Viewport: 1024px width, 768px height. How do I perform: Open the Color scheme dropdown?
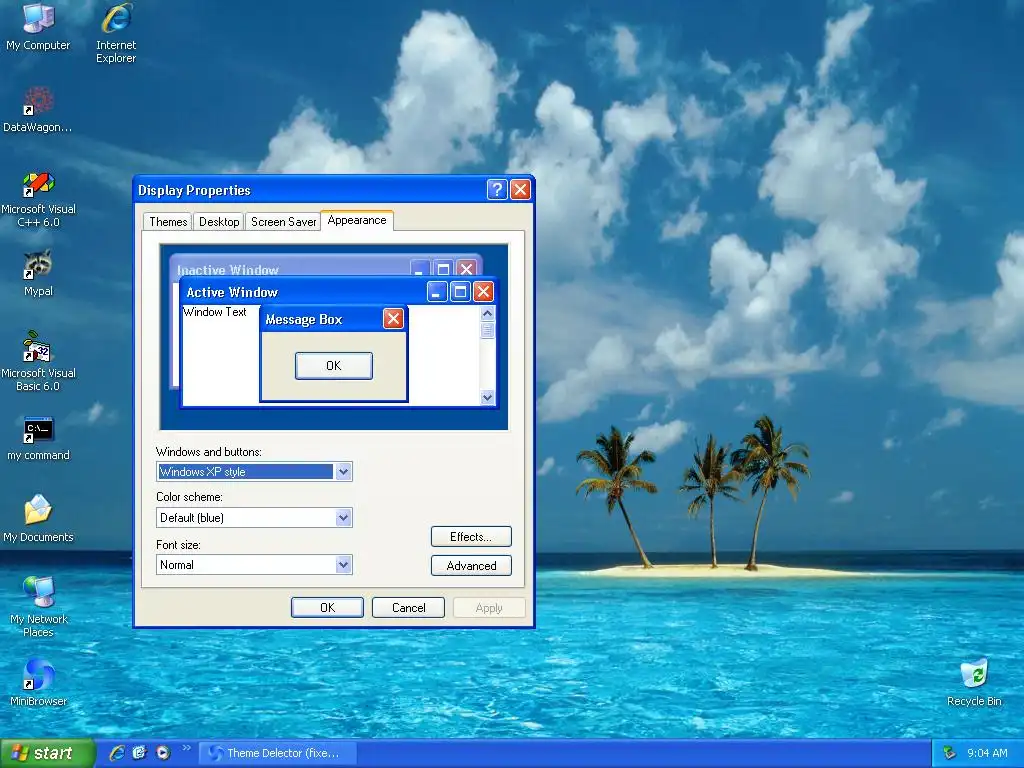point(344,518)
